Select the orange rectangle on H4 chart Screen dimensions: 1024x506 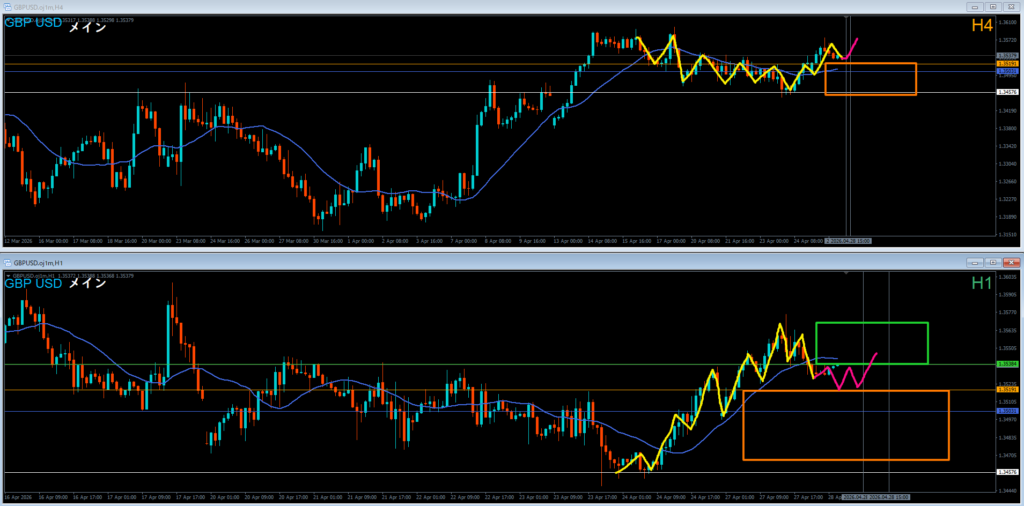point(871,79)
